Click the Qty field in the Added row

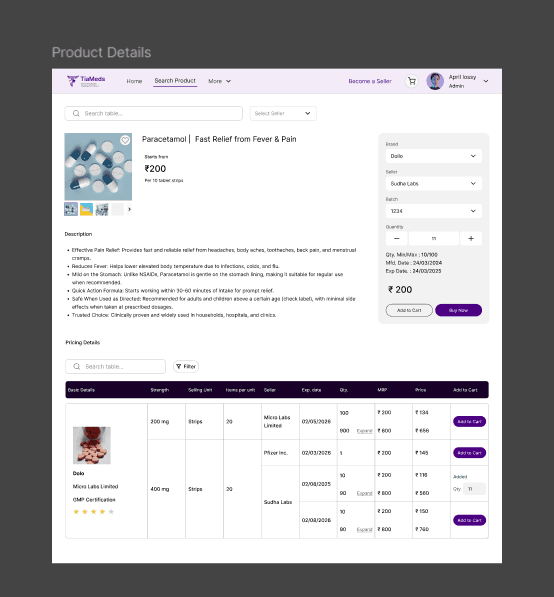pyautogui.click(x=474, y=489)
